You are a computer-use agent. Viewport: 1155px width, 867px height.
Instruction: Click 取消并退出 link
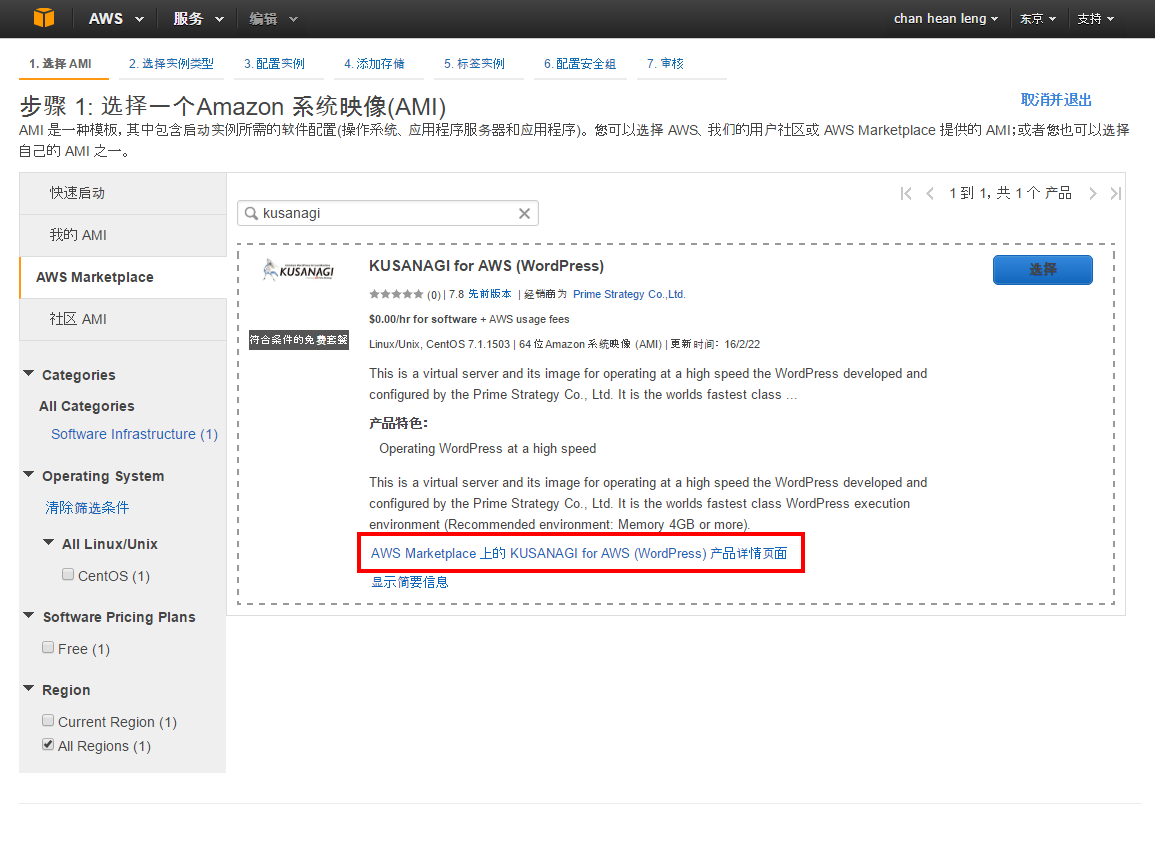tap(1056, 100)
